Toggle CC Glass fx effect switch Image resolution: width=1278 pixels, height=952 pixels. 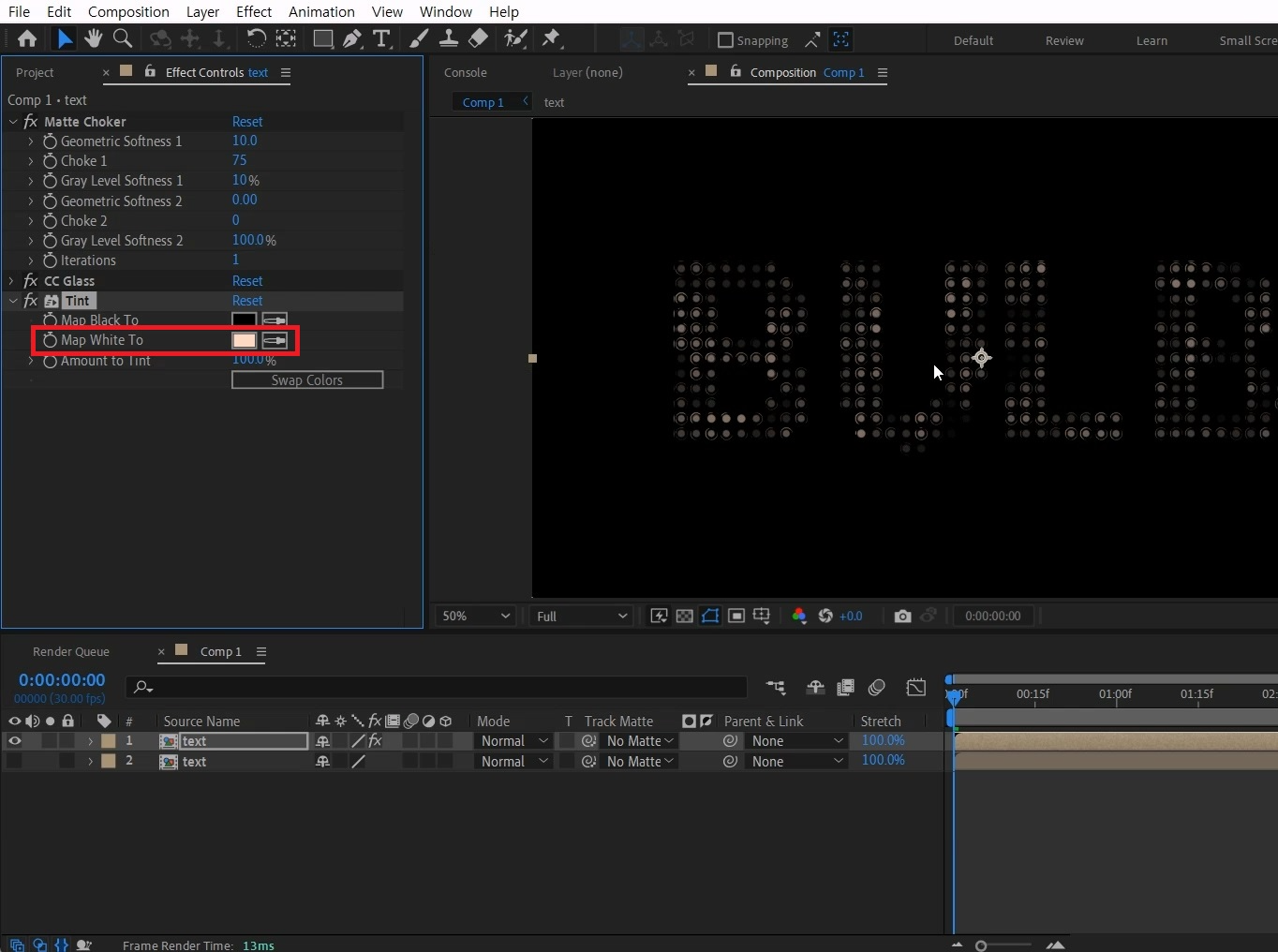(31, 281)
